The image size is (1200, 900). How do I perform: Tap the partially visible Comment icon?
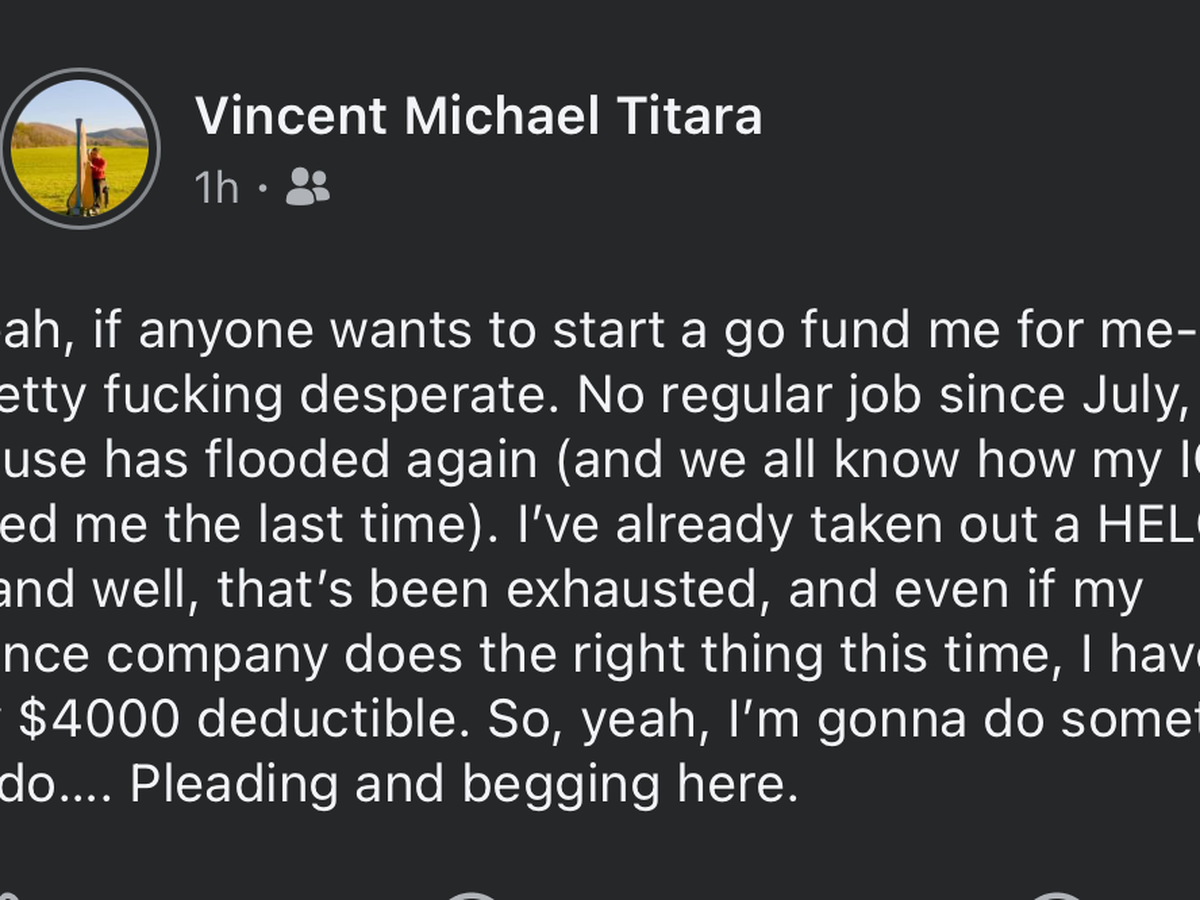(470, 895)
